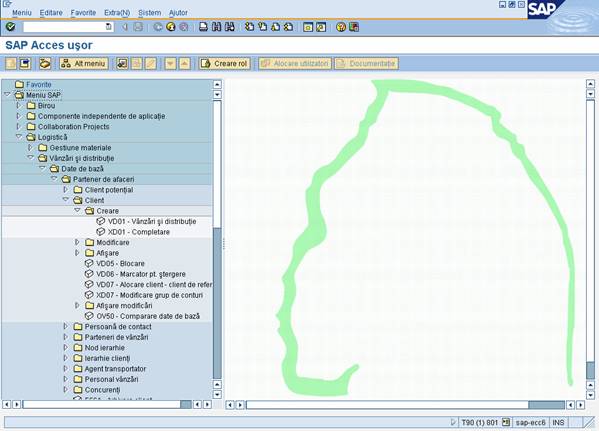Select VD07 - Alocare client entry
The width and height of the screenshot is (599, 431).
tap(154, 284)
